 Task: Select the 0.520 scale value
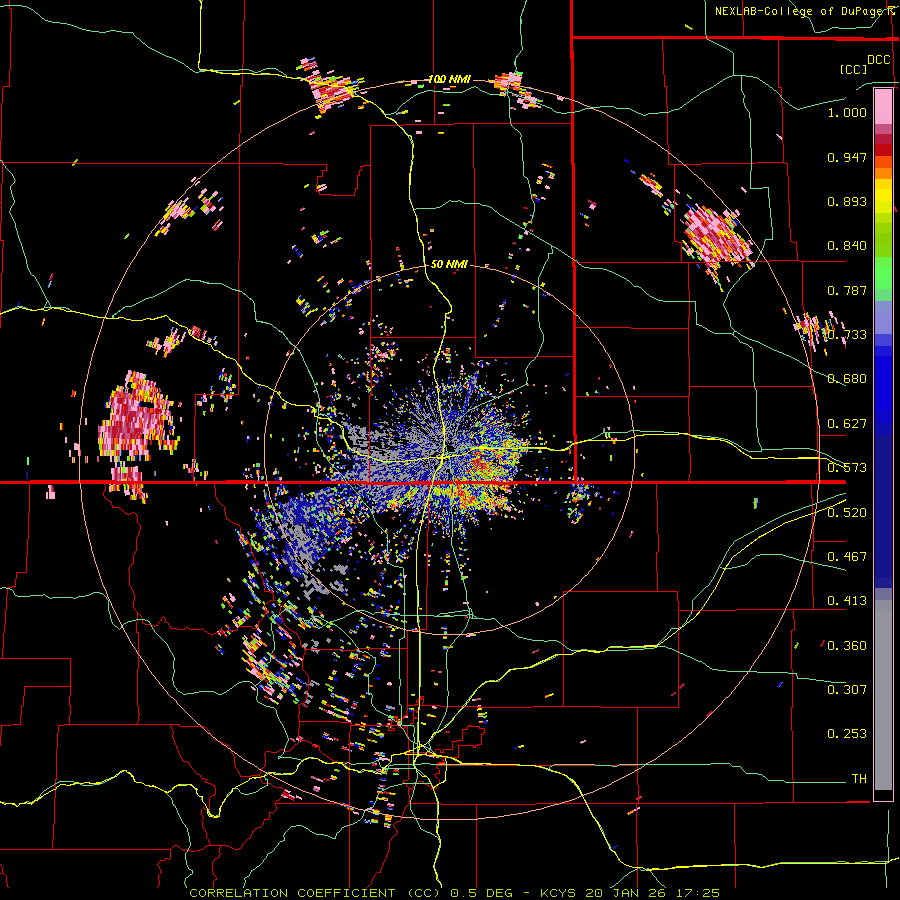(x=847, y=513)
